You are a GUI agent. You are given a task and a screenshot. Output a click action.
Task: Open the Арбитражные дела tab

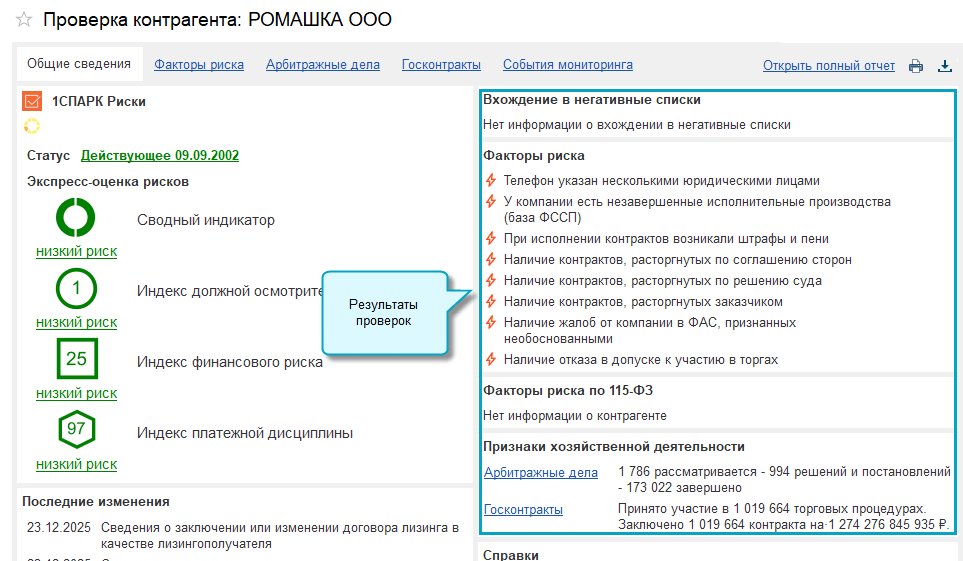[322, 65]
